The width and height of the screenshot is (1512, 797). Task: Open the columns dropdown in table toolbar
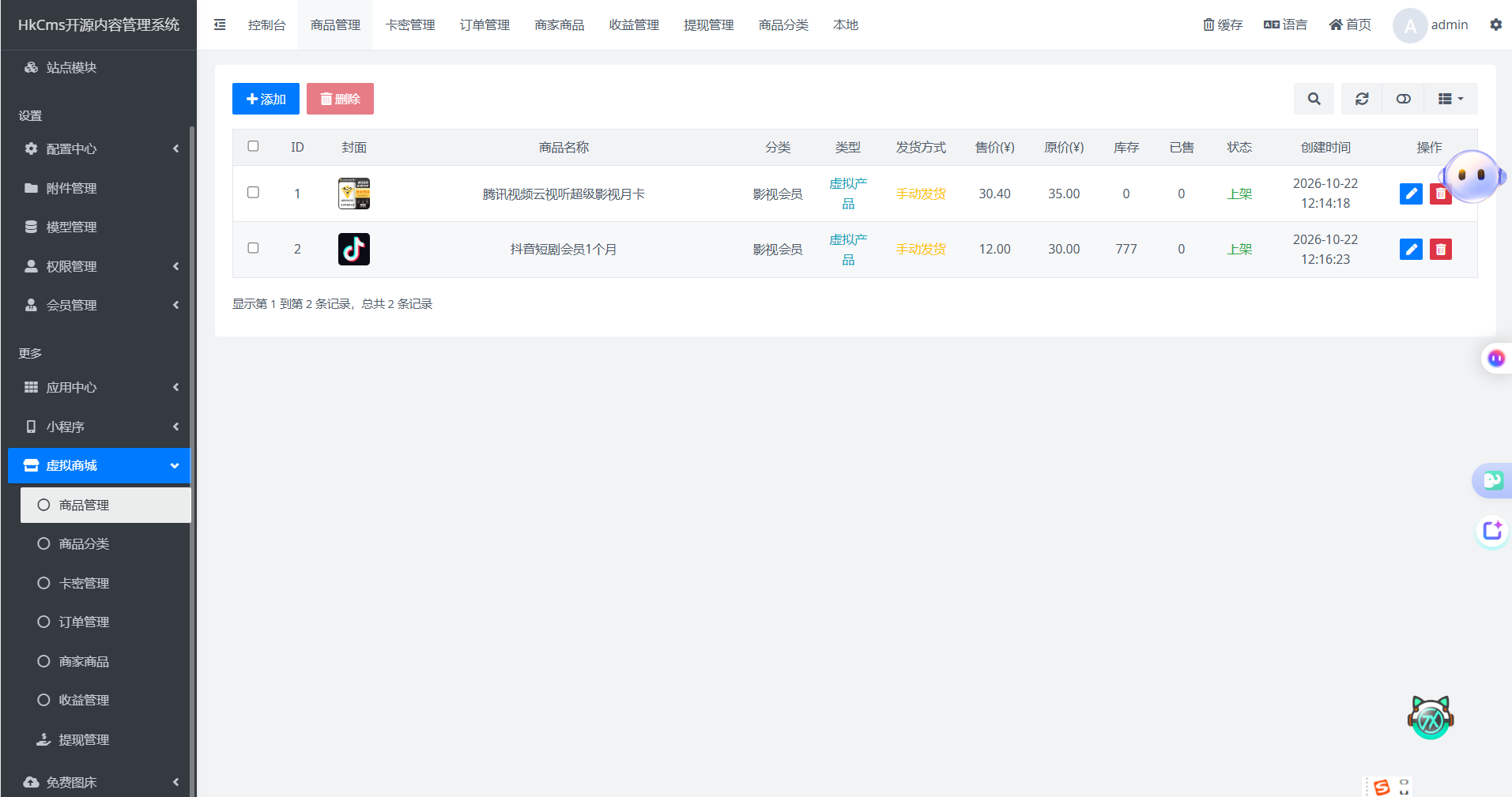(1451, 99)
